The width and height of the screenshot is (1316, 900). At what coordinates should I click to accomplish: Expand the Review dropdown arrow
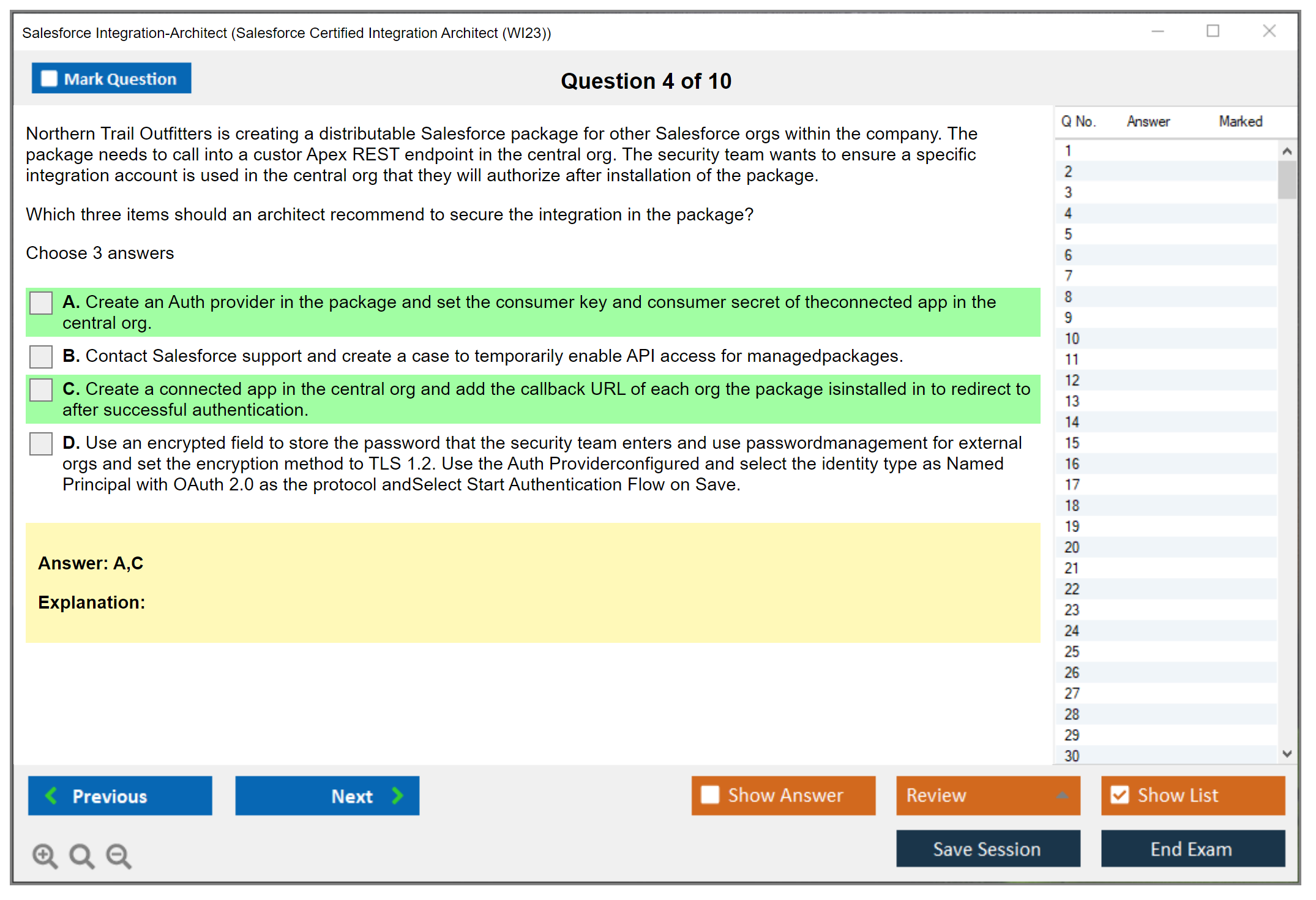click(x=1062, y=795)
